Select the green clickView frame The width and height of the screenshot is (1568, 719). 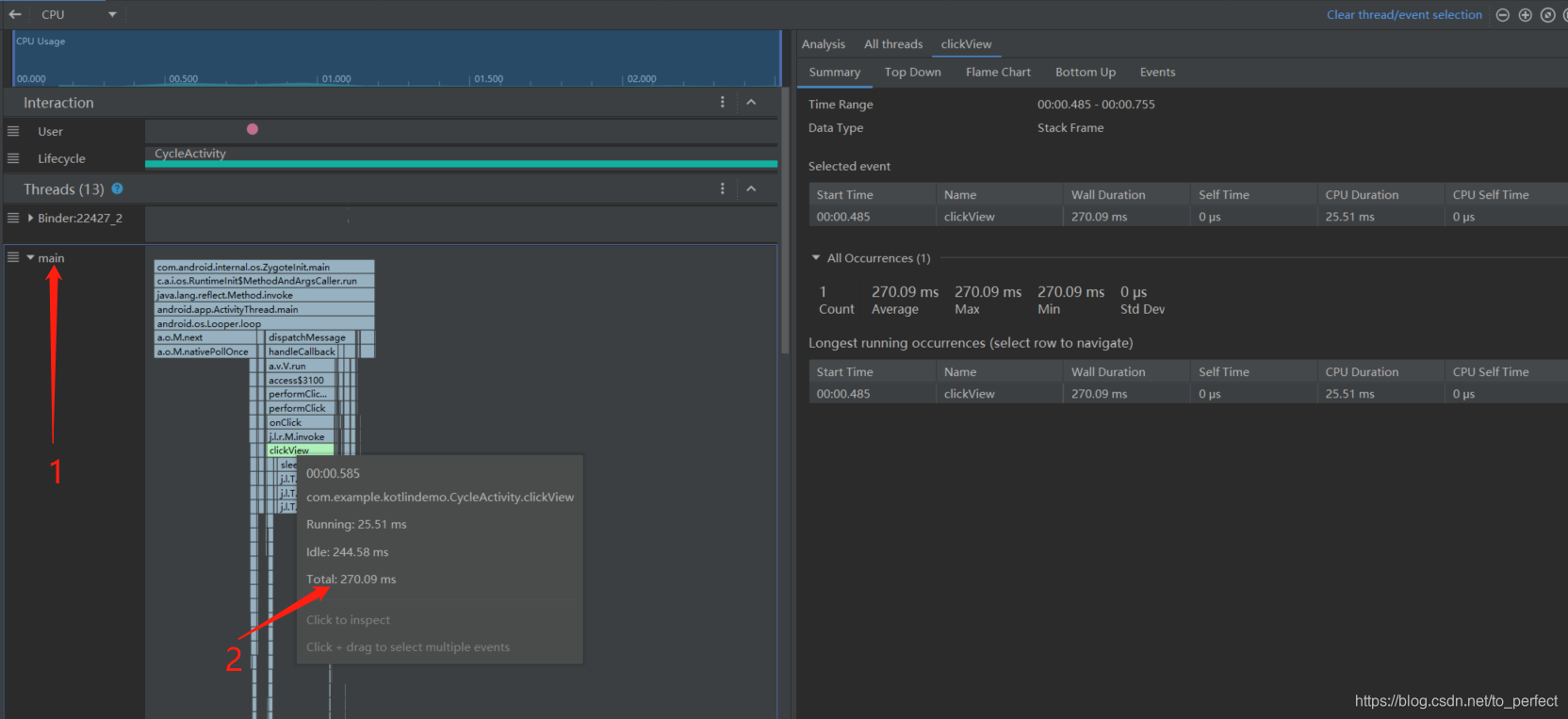[301, 450]
